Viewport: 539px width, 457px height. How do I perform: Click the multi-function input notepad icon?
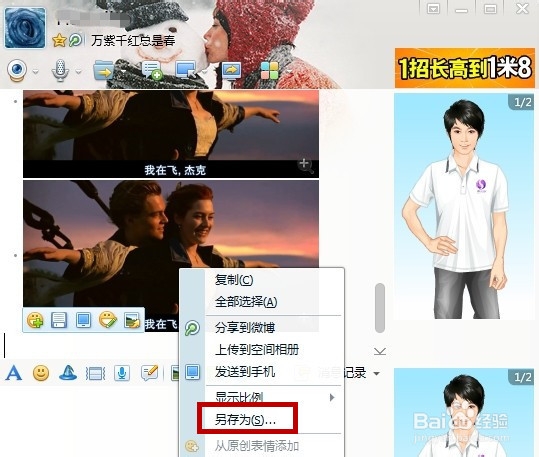point(150,373)
